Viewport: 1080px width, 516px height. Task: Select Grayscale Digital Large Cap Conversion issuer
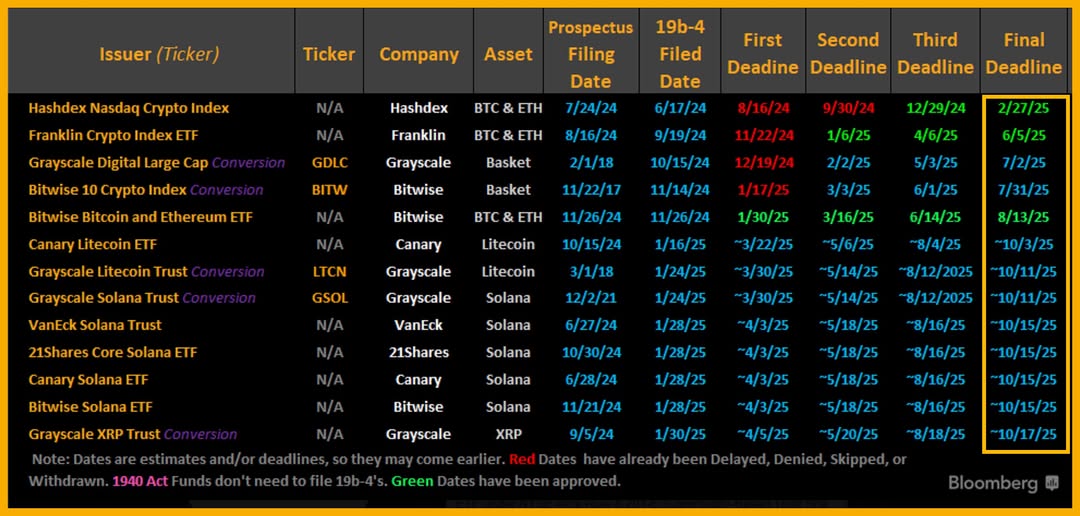point(157,162)
